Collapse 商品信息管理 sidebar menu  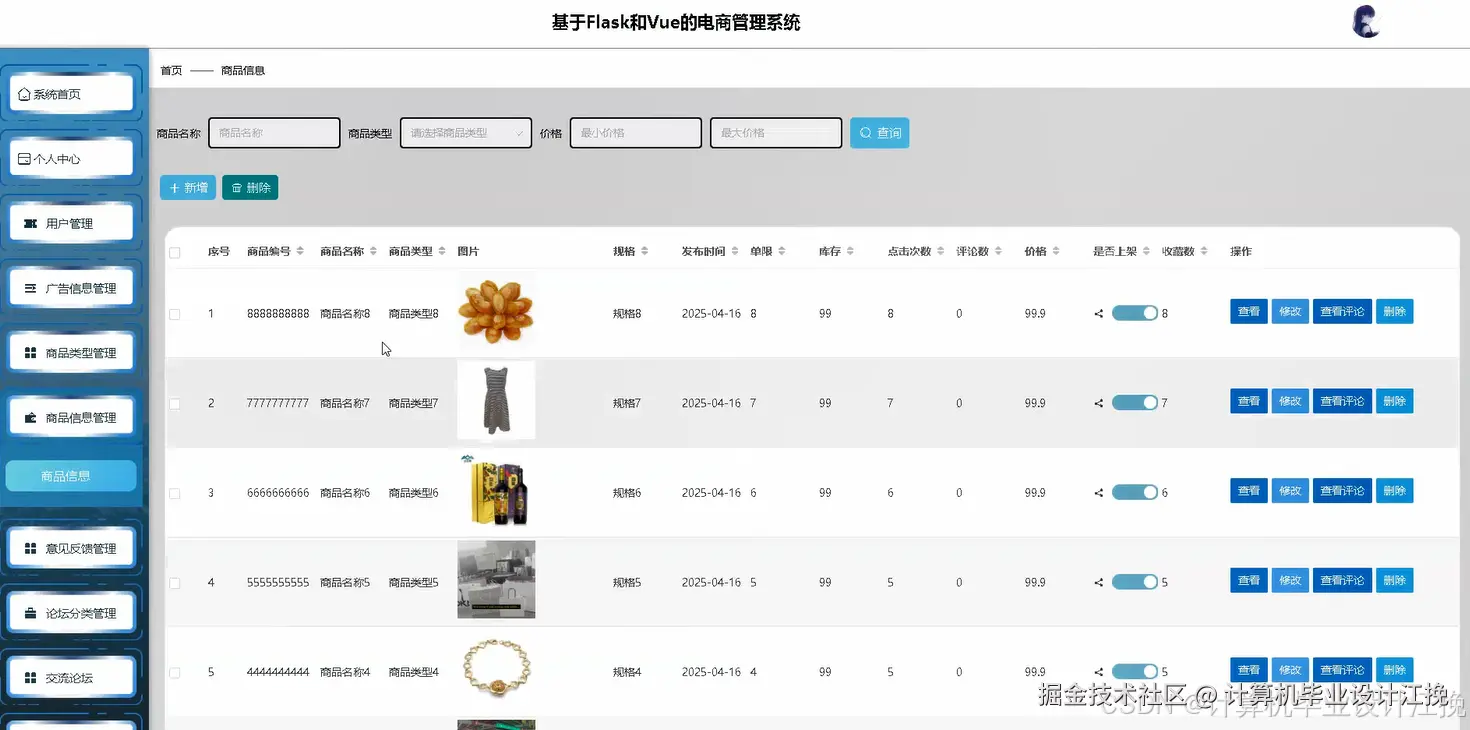pyautogui.click(x=71, y=418)
